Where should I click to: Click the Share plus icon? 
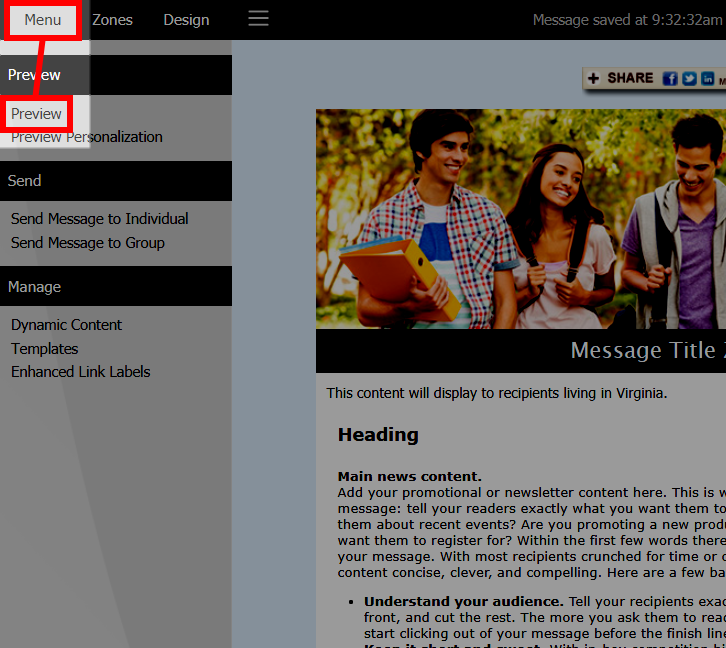tap(594, 78)
